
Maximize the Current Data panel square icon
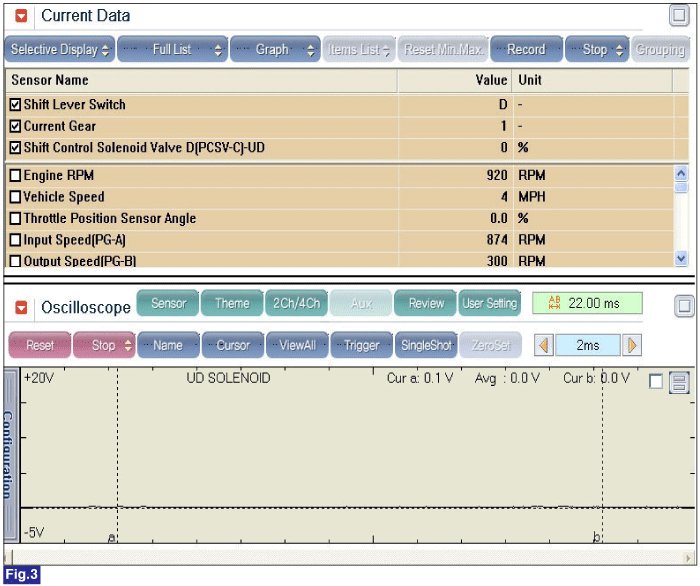[679, 16]
